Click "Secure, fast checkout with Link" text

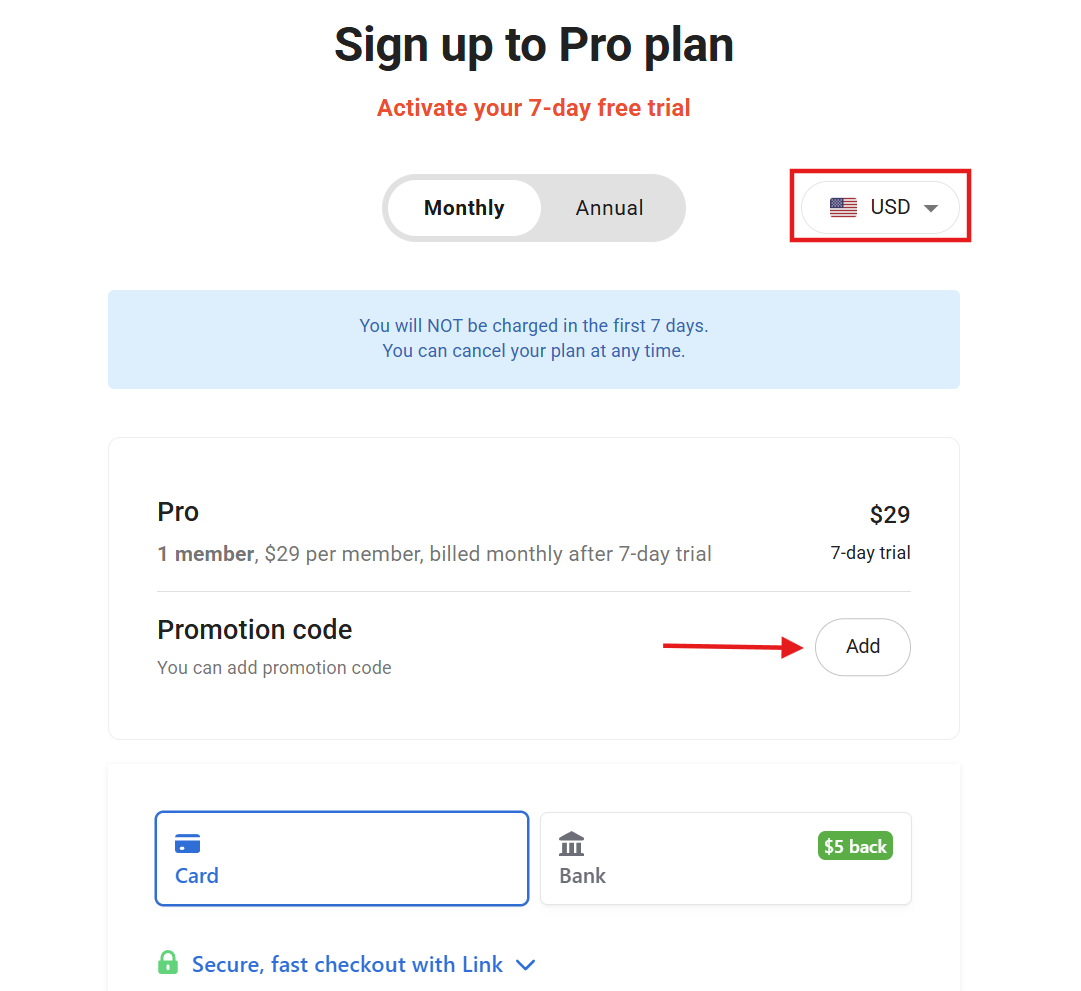(347, 964)
